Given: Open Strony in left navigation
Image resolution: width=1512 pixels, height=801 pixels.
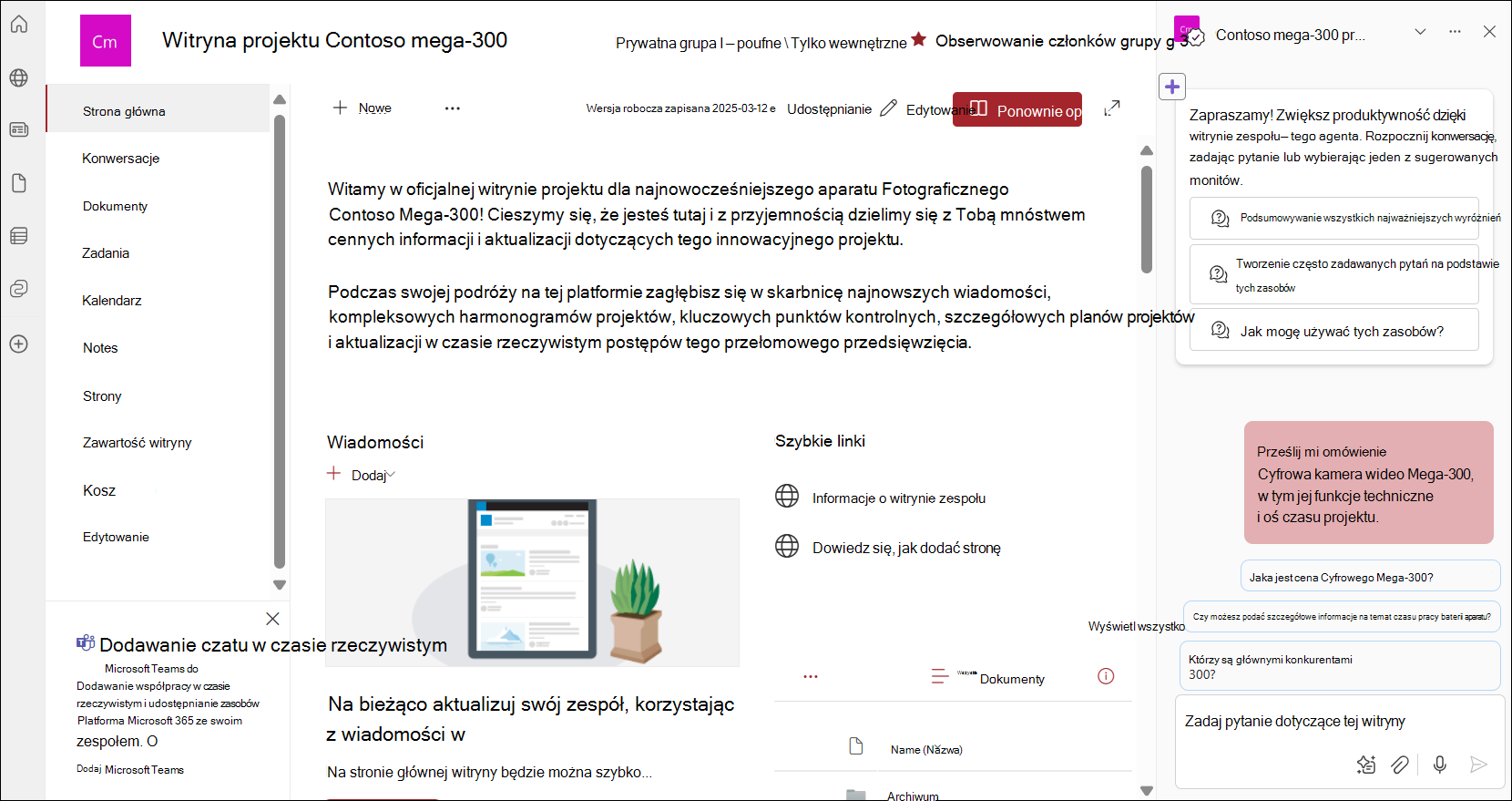Looking at the screenshot, I should tap(102, 396).
